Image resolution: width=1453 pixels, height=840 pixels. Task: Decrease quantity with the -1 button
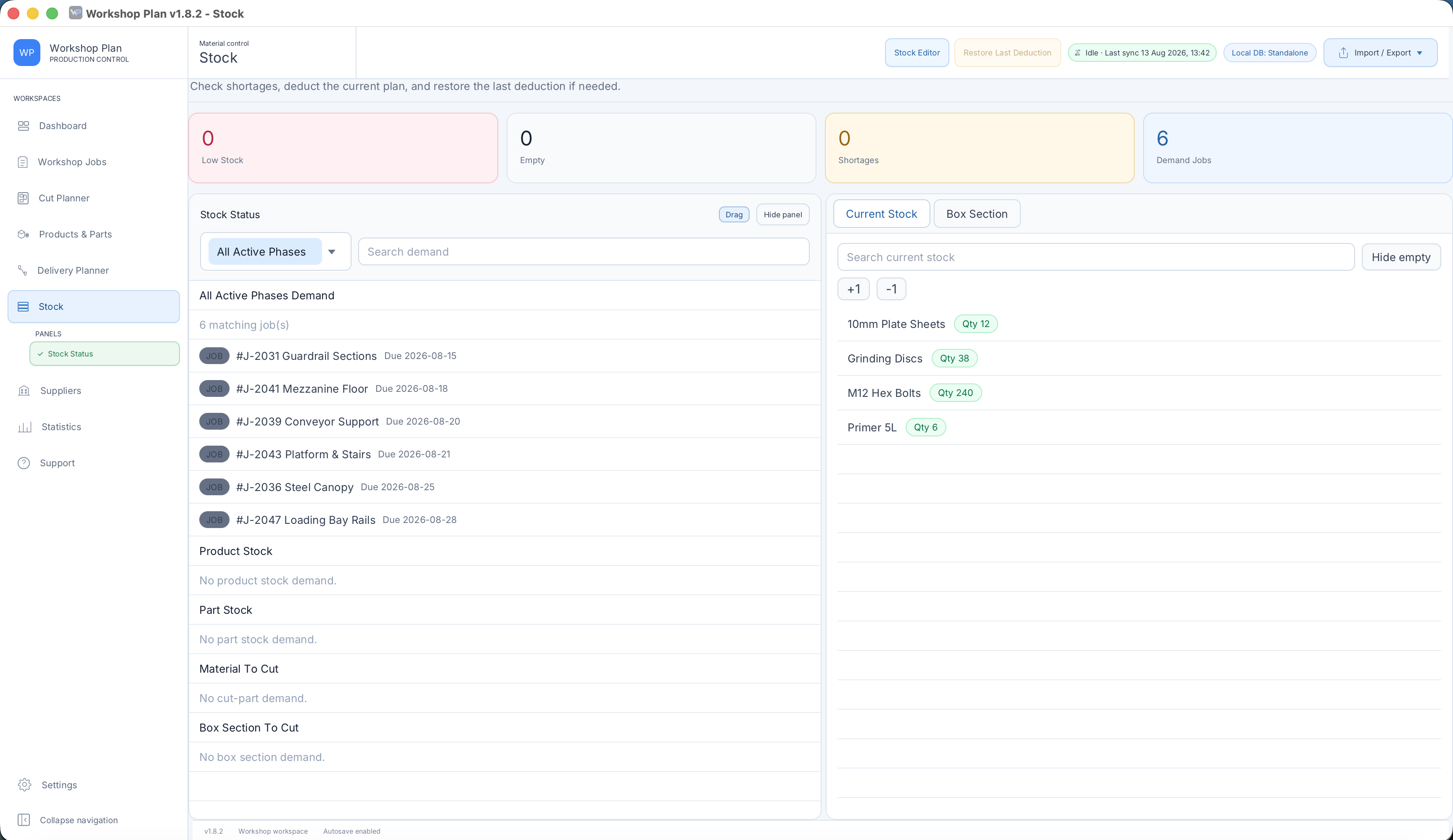point(891,289)
